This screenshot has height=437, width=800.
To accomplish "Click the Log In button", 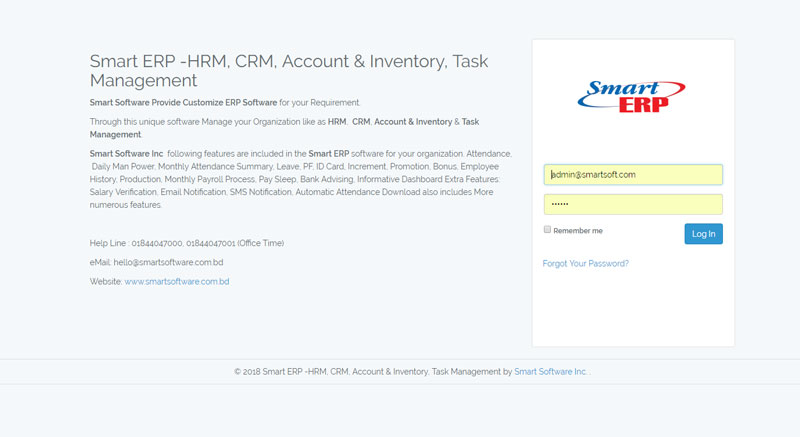I will pyautogui.click(x=703, y=234).
